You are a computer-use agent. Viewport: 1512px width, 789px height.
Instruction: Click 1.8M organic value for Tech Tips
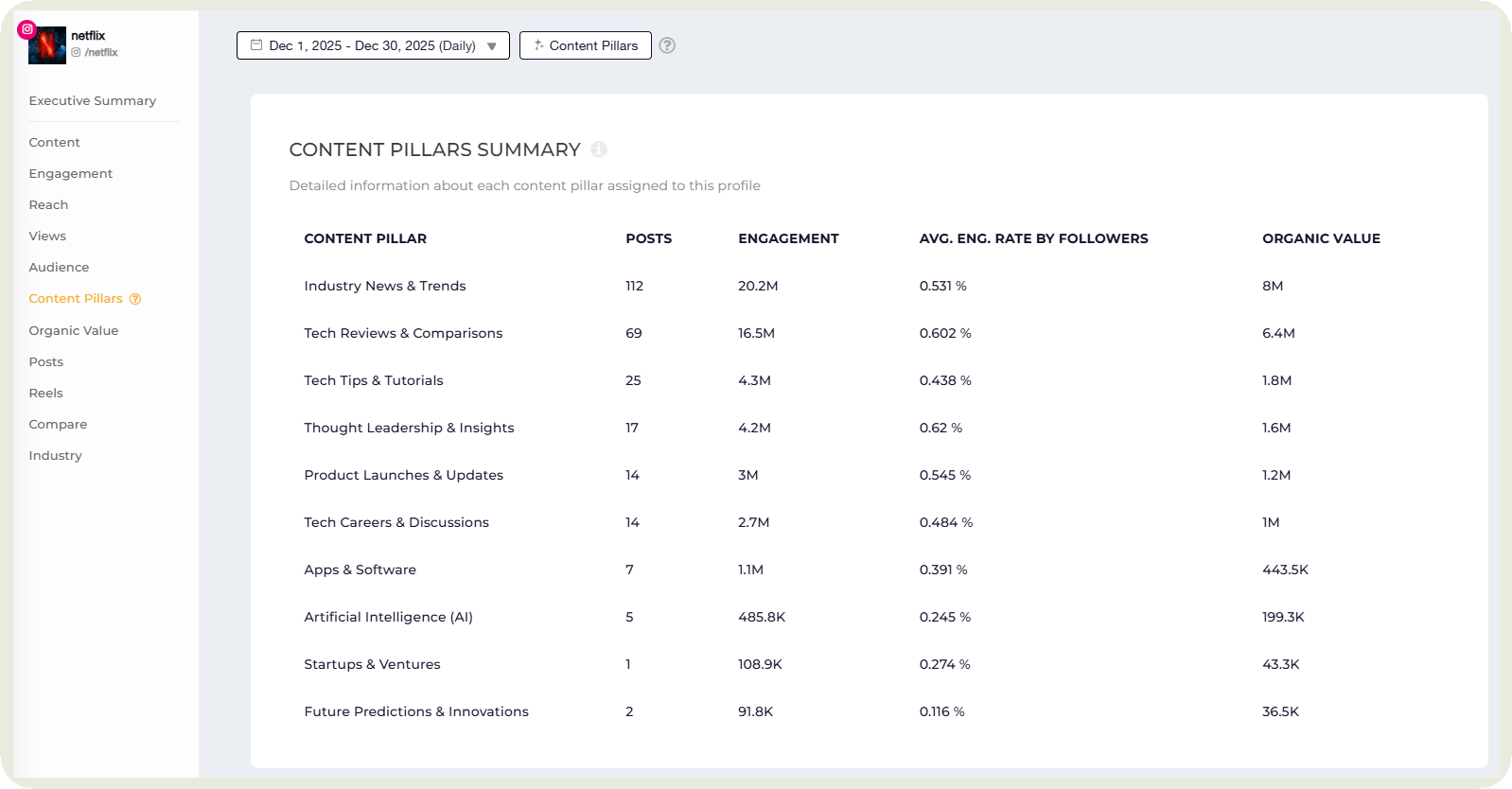(1276, 380)
